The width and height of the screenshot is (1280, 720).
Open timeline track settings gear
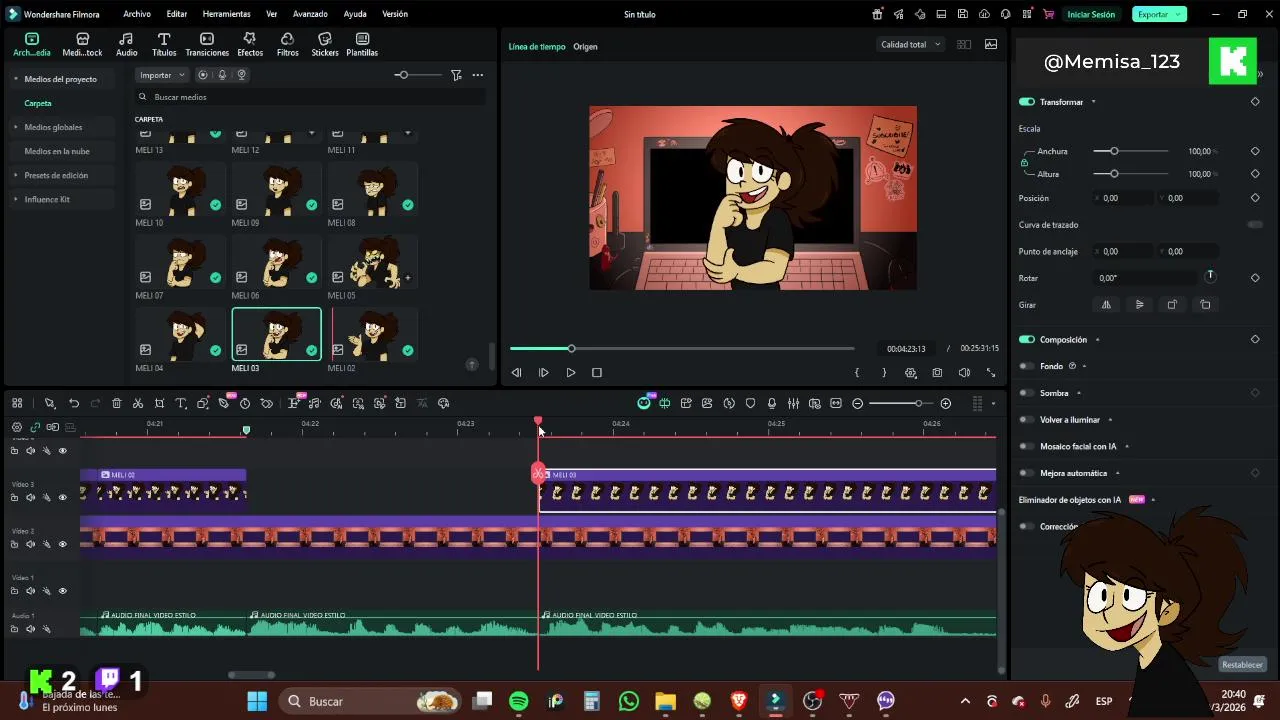17,427
